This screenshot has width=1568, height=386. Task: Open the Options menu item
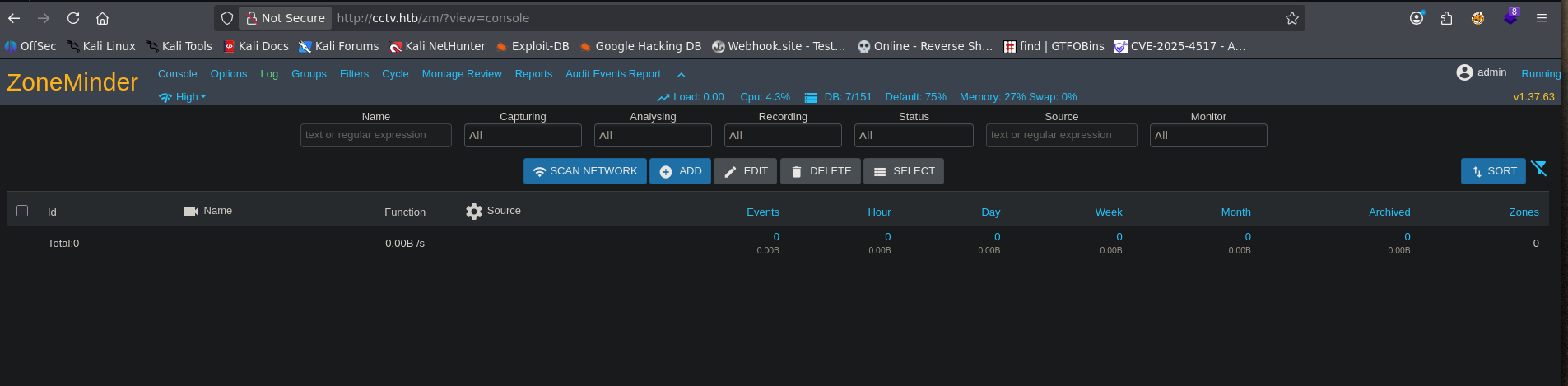pyautogui.click(x=229, y=74)
